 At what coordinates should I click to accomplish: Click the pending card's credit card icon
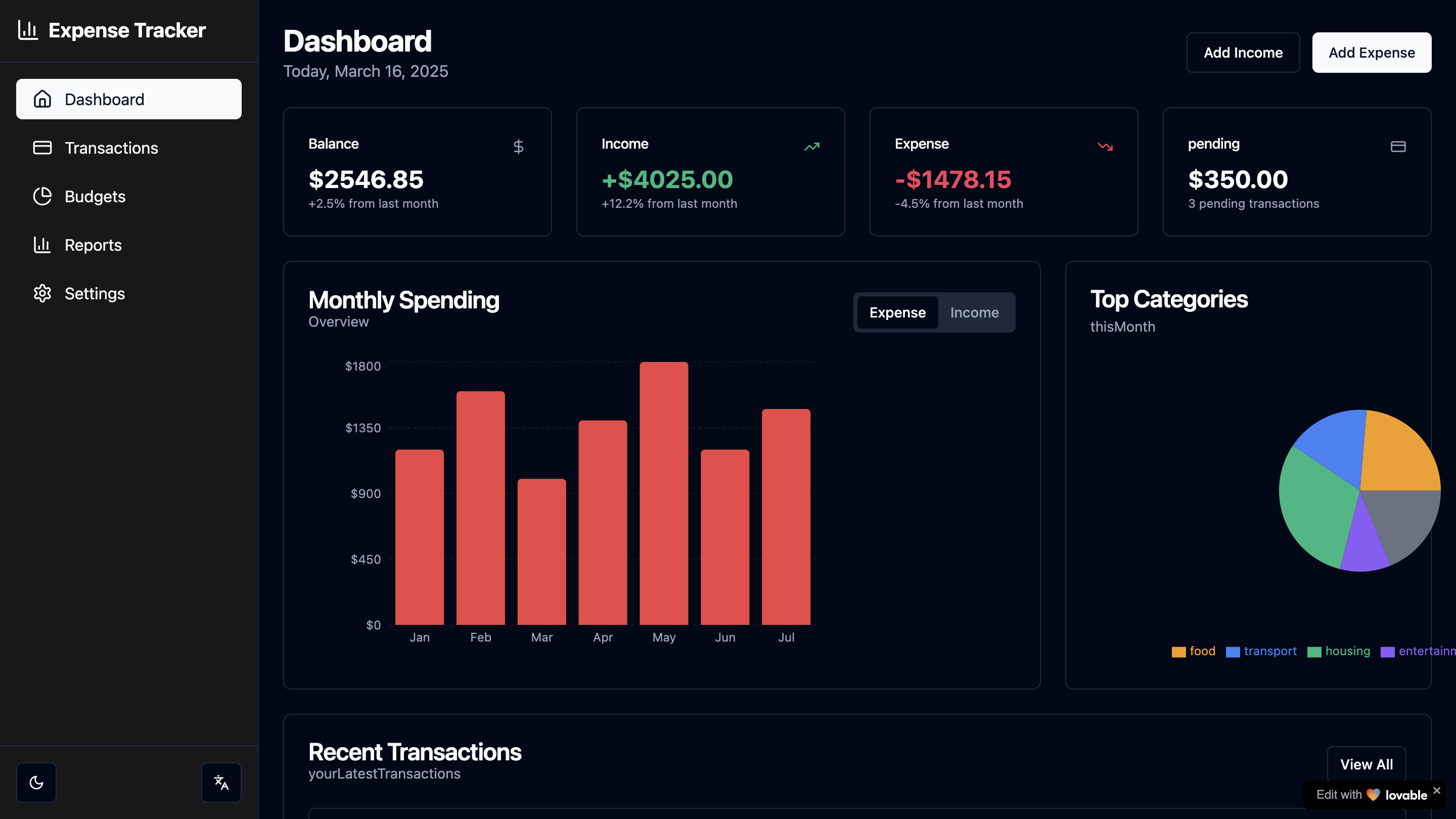(x=1398, y=147)
